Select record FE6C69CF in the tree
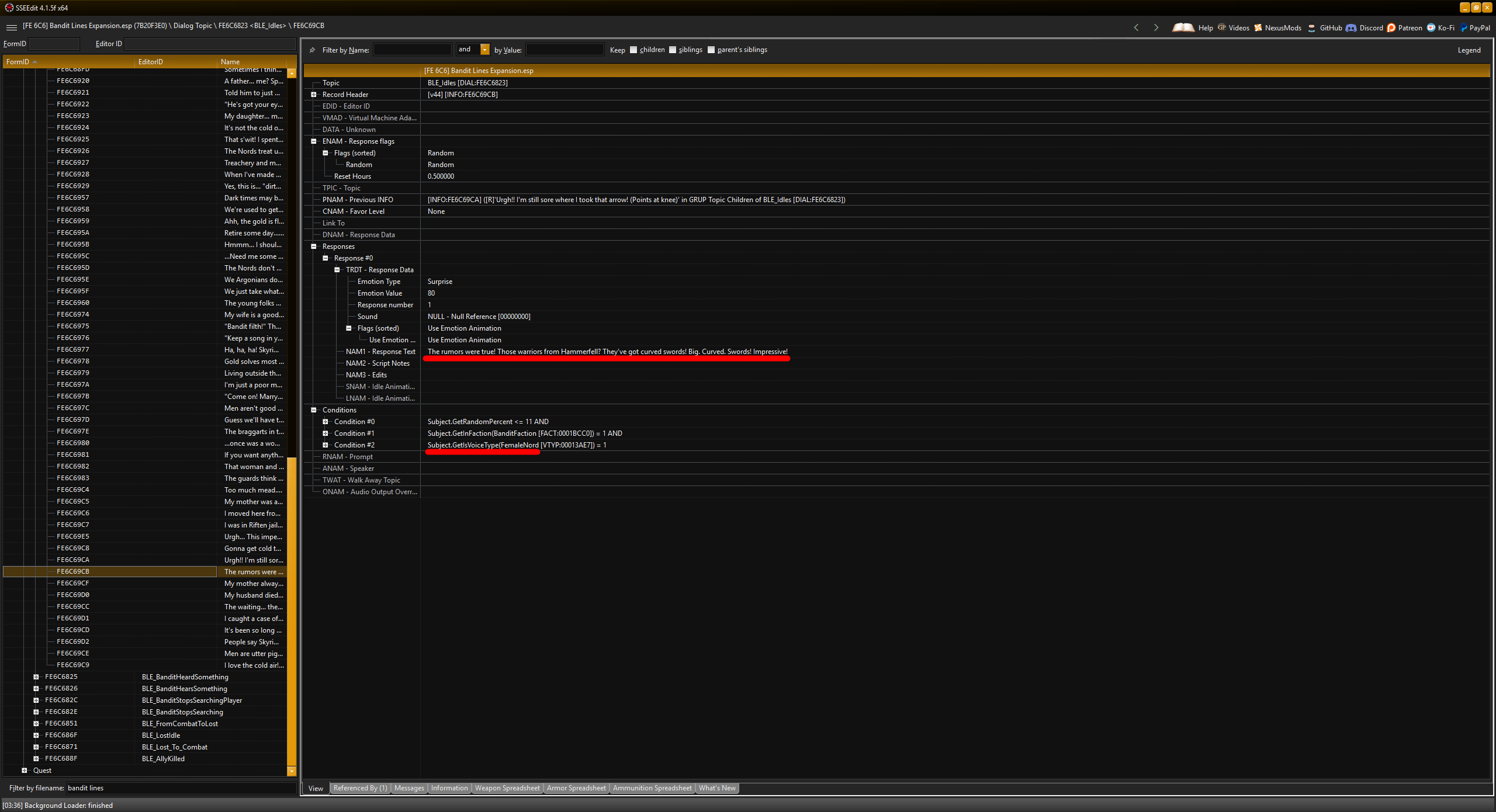 [x=73, y=583]
